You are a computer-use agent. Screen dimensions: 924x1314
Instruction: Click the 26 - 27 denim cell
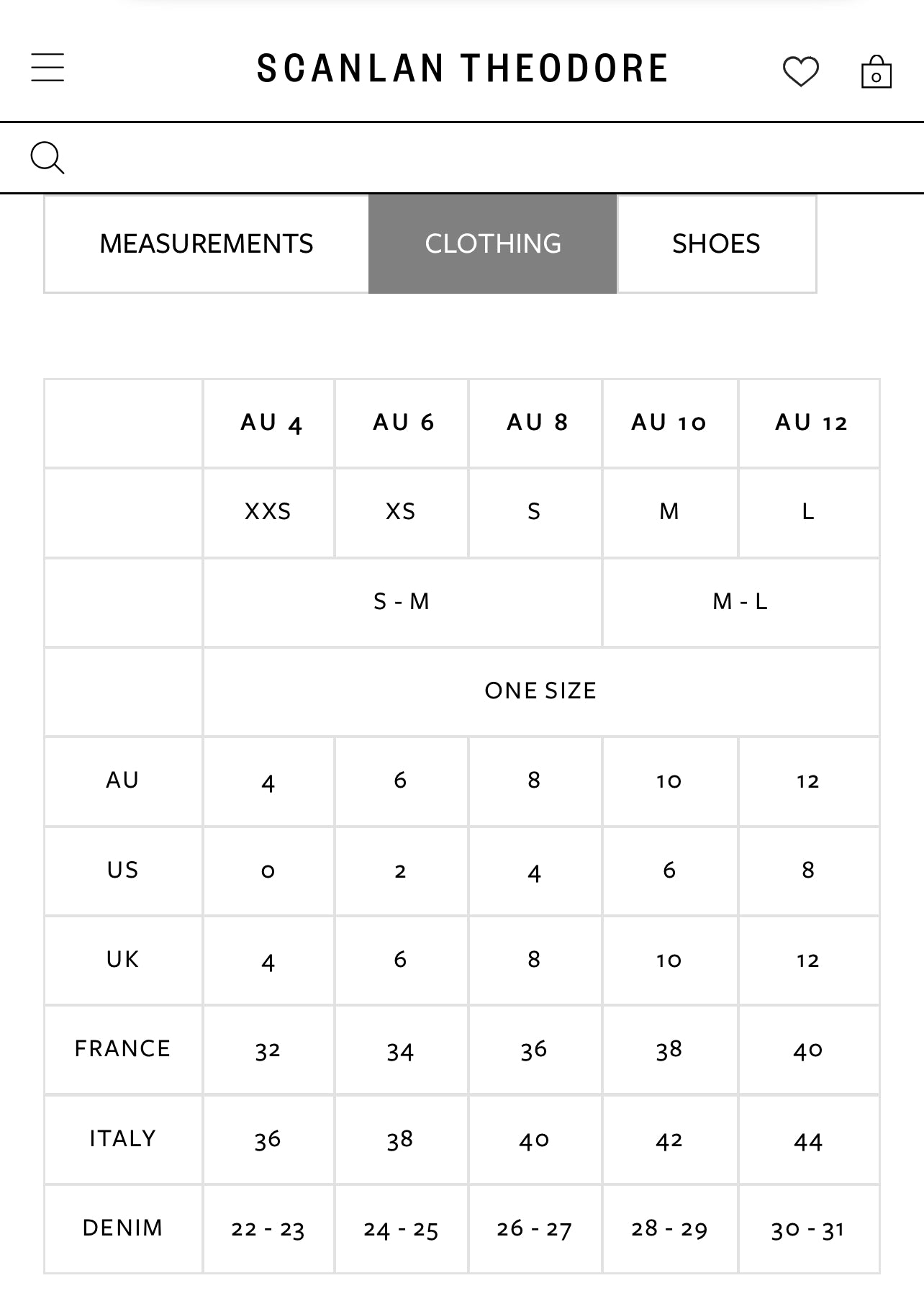point(534,1229)
